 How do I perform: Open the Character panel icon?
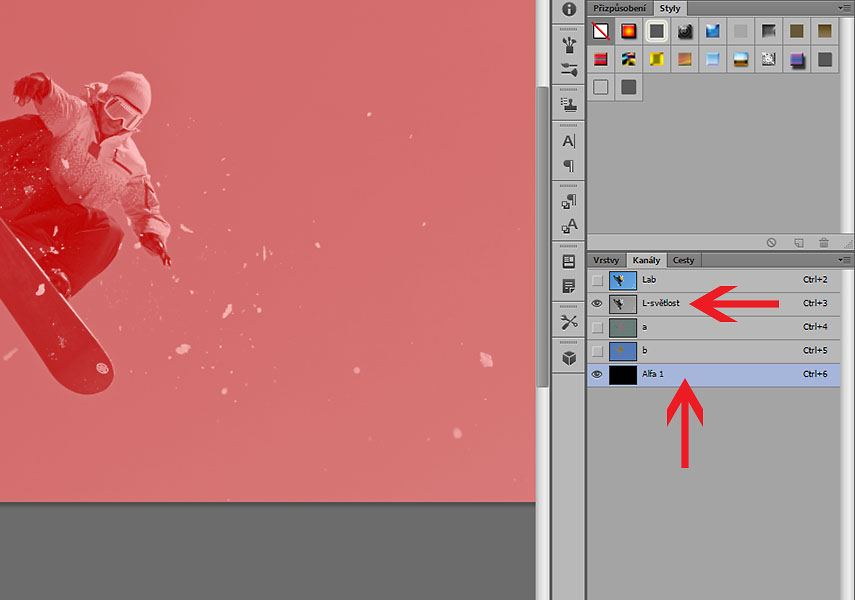pyautogui.click(x=569, y=141)
